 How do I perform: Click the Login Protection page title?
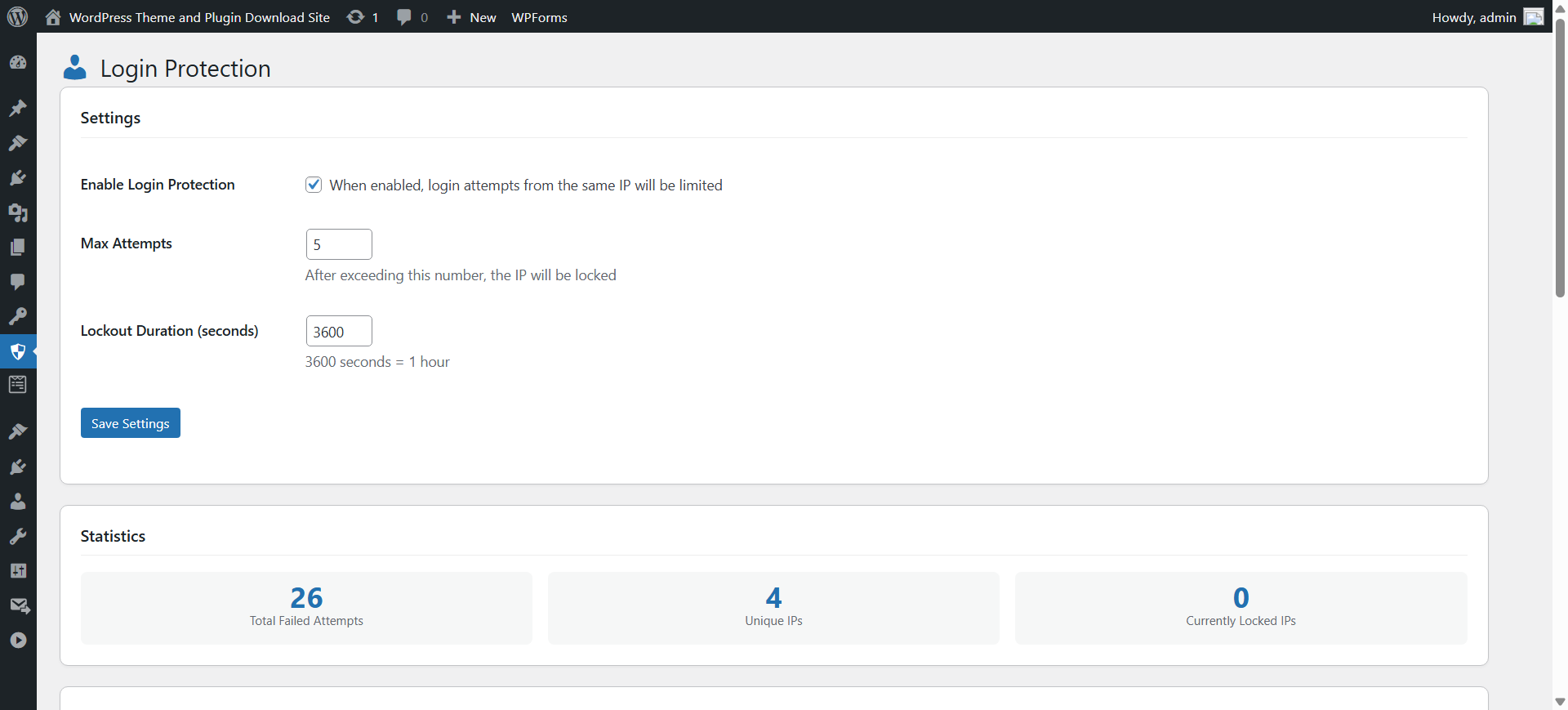(185, 69)
